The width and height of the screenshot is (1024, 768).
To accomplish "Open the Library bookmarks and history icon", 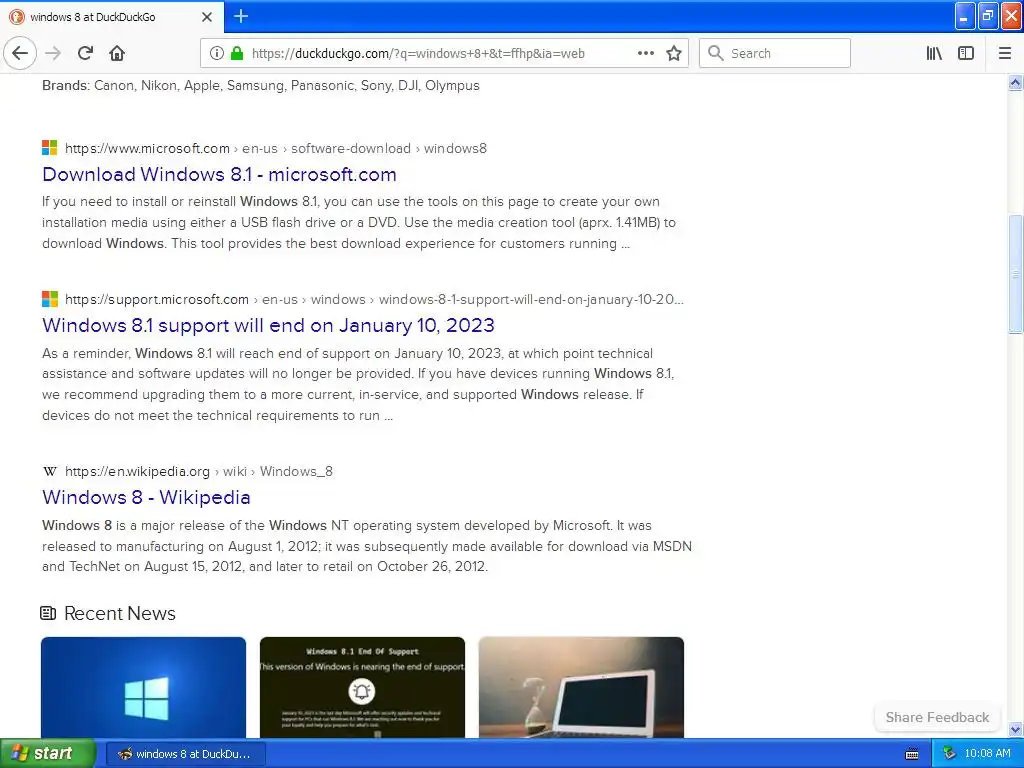I will point(934,53).
